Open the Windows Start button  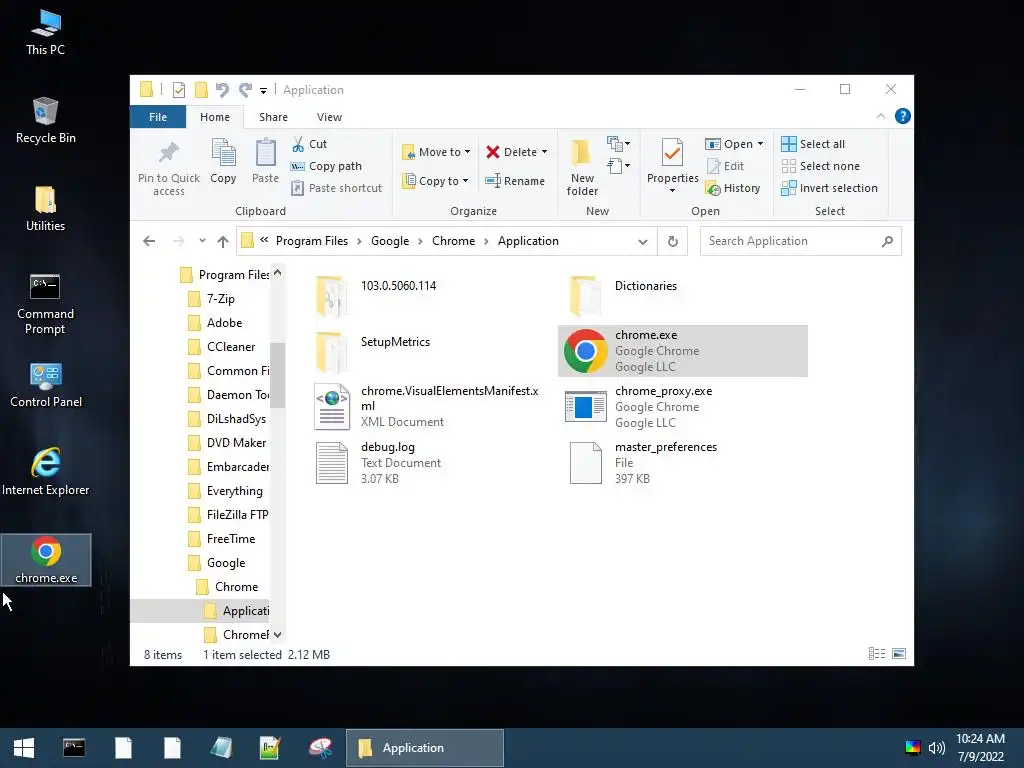[24, 748]
